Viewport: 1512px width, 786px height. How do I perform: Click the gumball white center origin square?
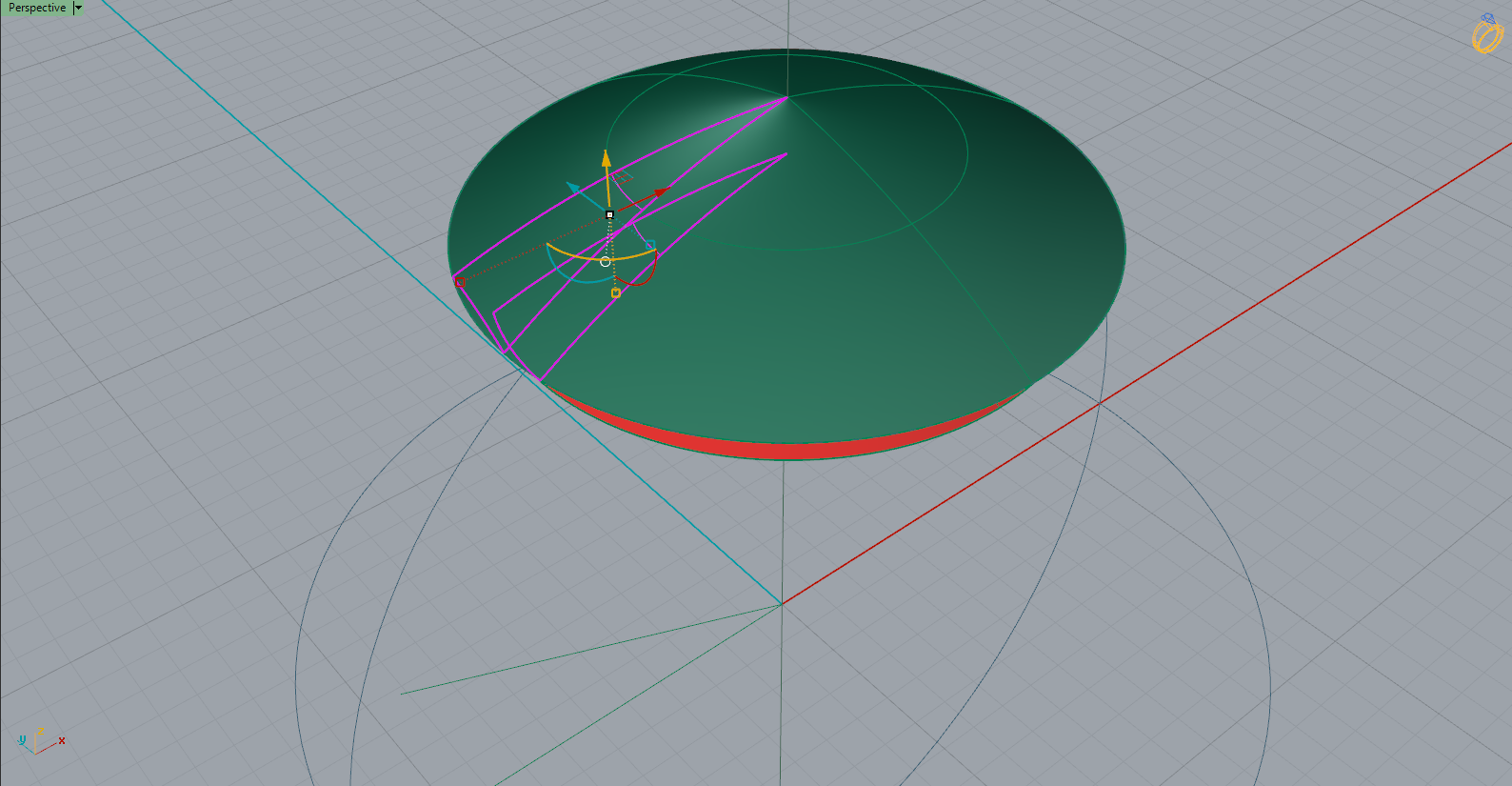610,214
